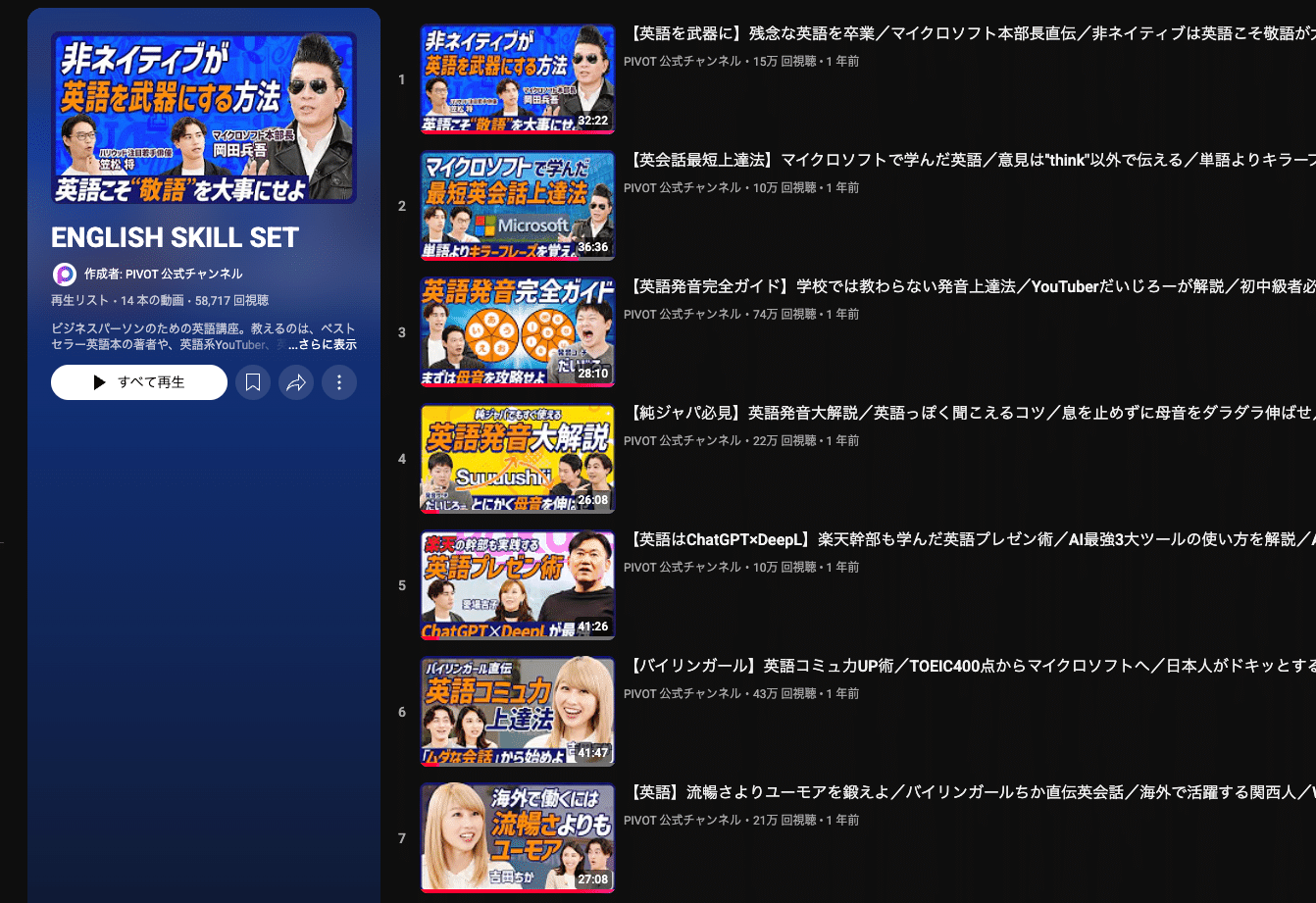Click the share arrow icon
This screenshot has height=903, width=1316.
pyautogui.click(x=296, y=382)
